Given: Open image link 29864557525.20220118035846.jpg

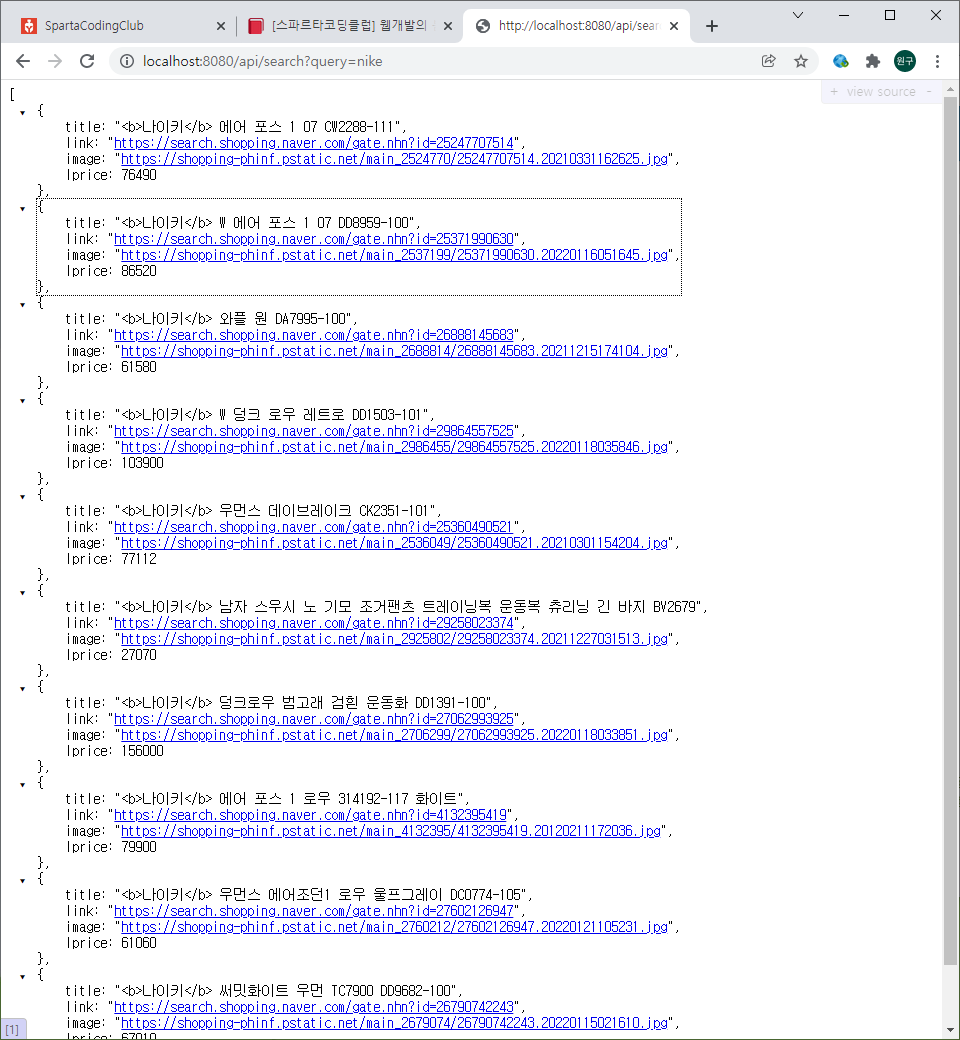Looking at the screenshot, I should coord(394,447).
